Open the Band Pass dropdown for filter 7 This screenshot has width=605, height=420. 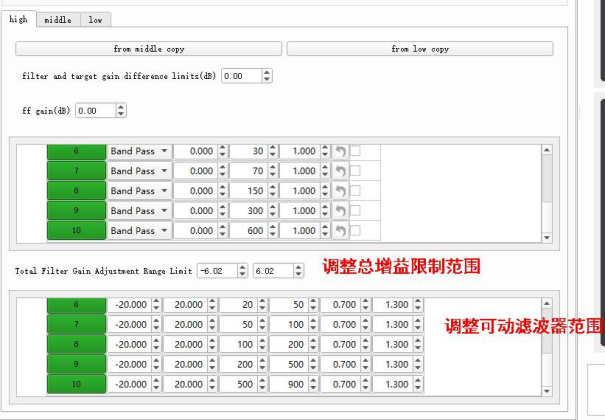(139, 171)
